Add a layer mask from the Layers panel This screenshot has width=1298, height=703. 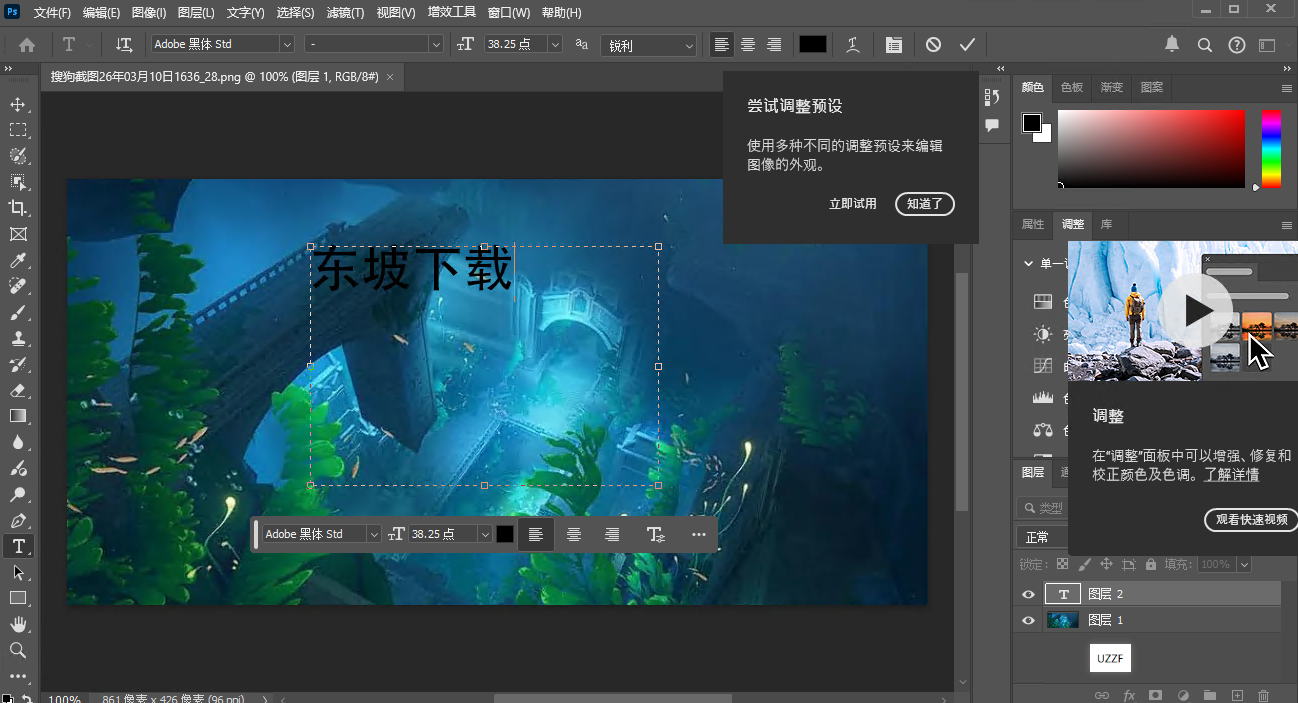click(1155, 695)
